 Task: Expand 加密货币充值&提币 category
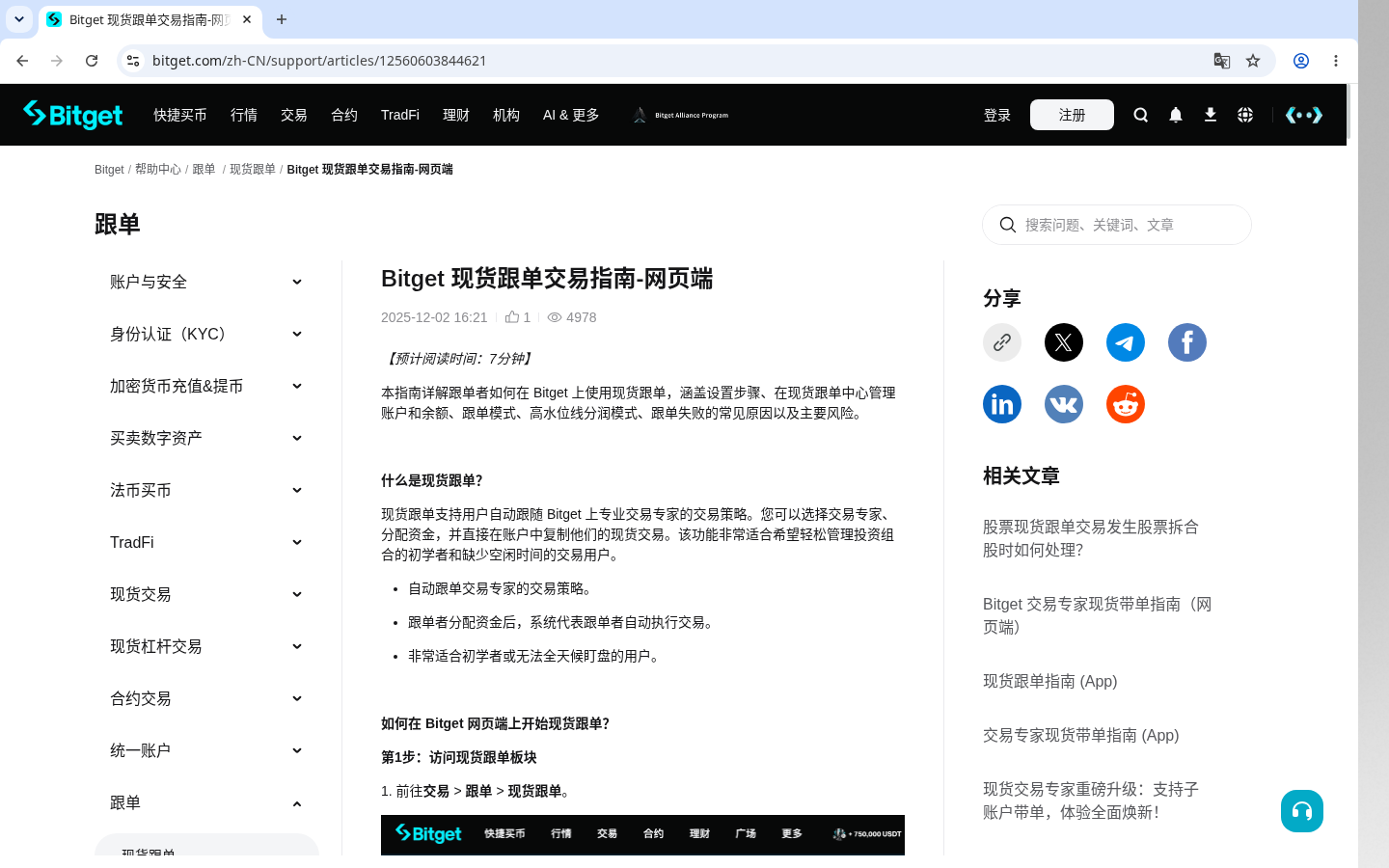206,386
